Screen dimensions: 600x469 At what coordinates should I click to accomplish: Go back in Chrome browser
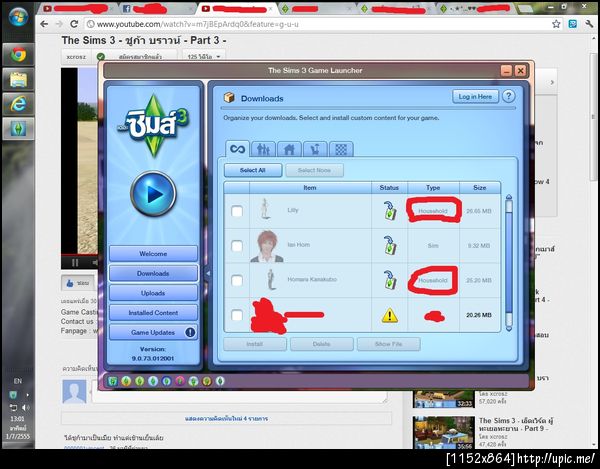[x=44, y=24]
